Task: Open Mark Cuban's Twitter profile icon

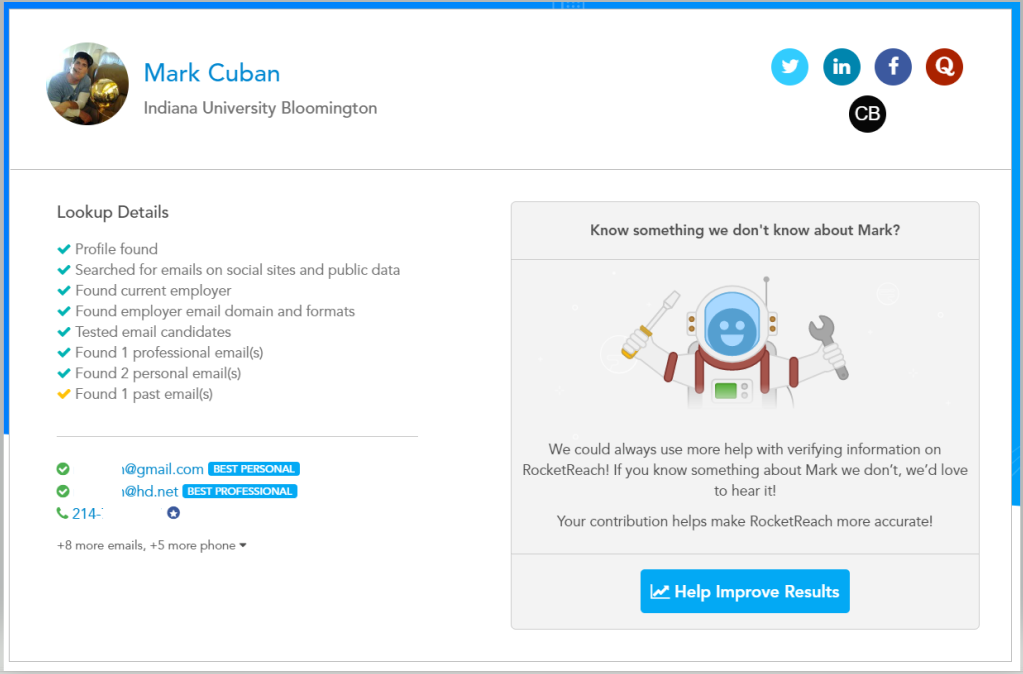Action: [789, 67]
